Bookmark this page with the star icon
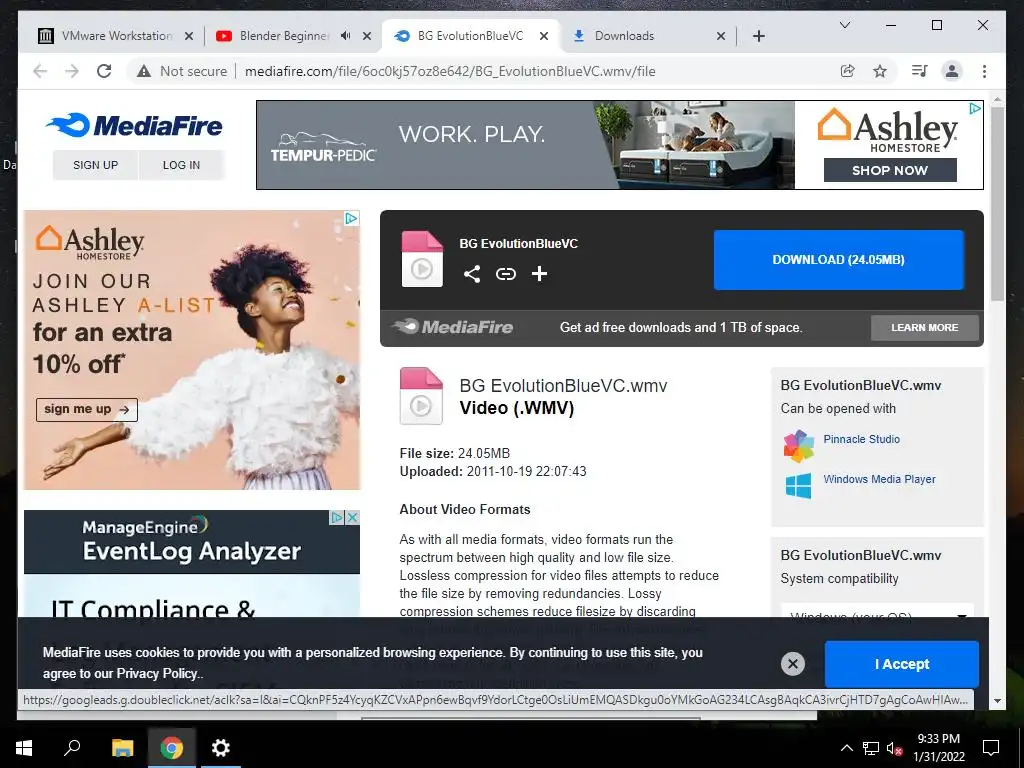1024x768 pixels. 880,71
